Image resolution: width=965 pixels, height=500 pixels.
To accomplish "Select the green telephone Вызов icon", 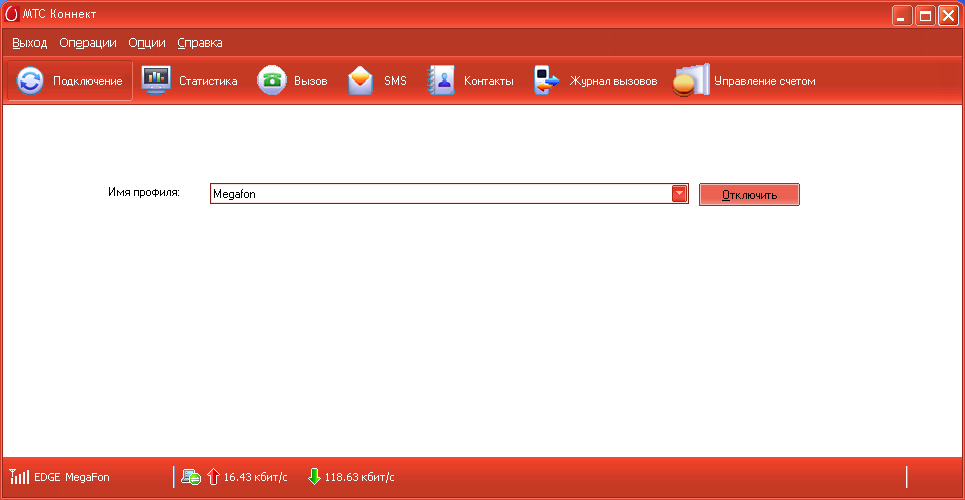I will [x=271, y=81].
